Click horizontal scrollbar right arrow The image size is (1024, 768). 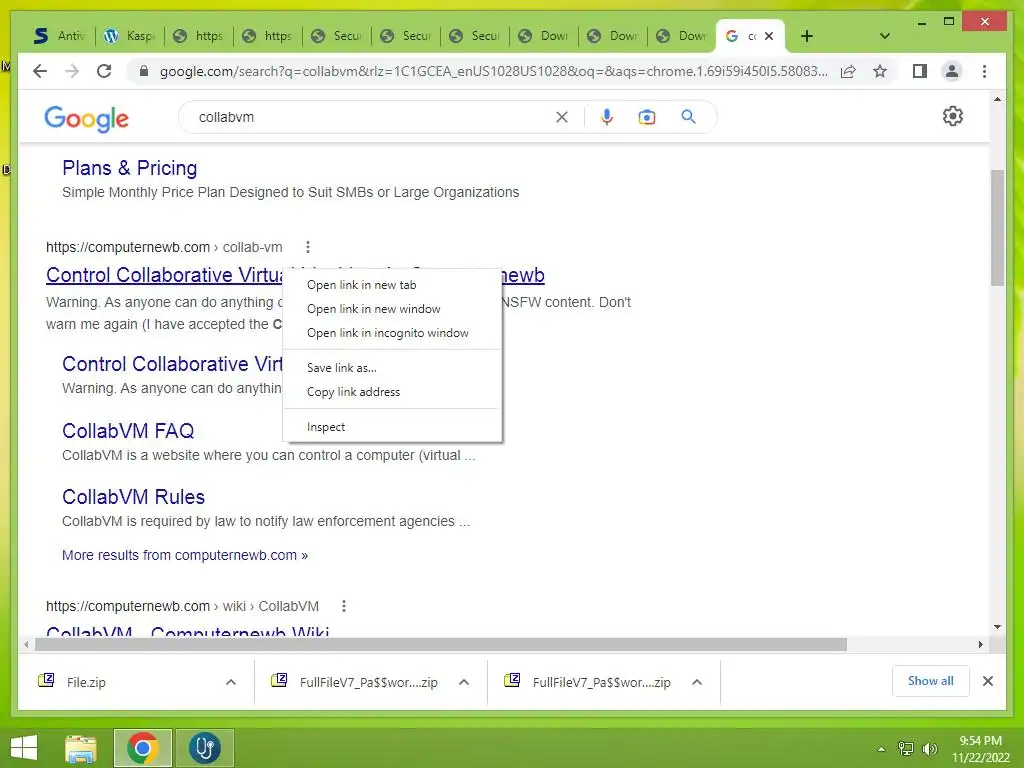point(980,645)
